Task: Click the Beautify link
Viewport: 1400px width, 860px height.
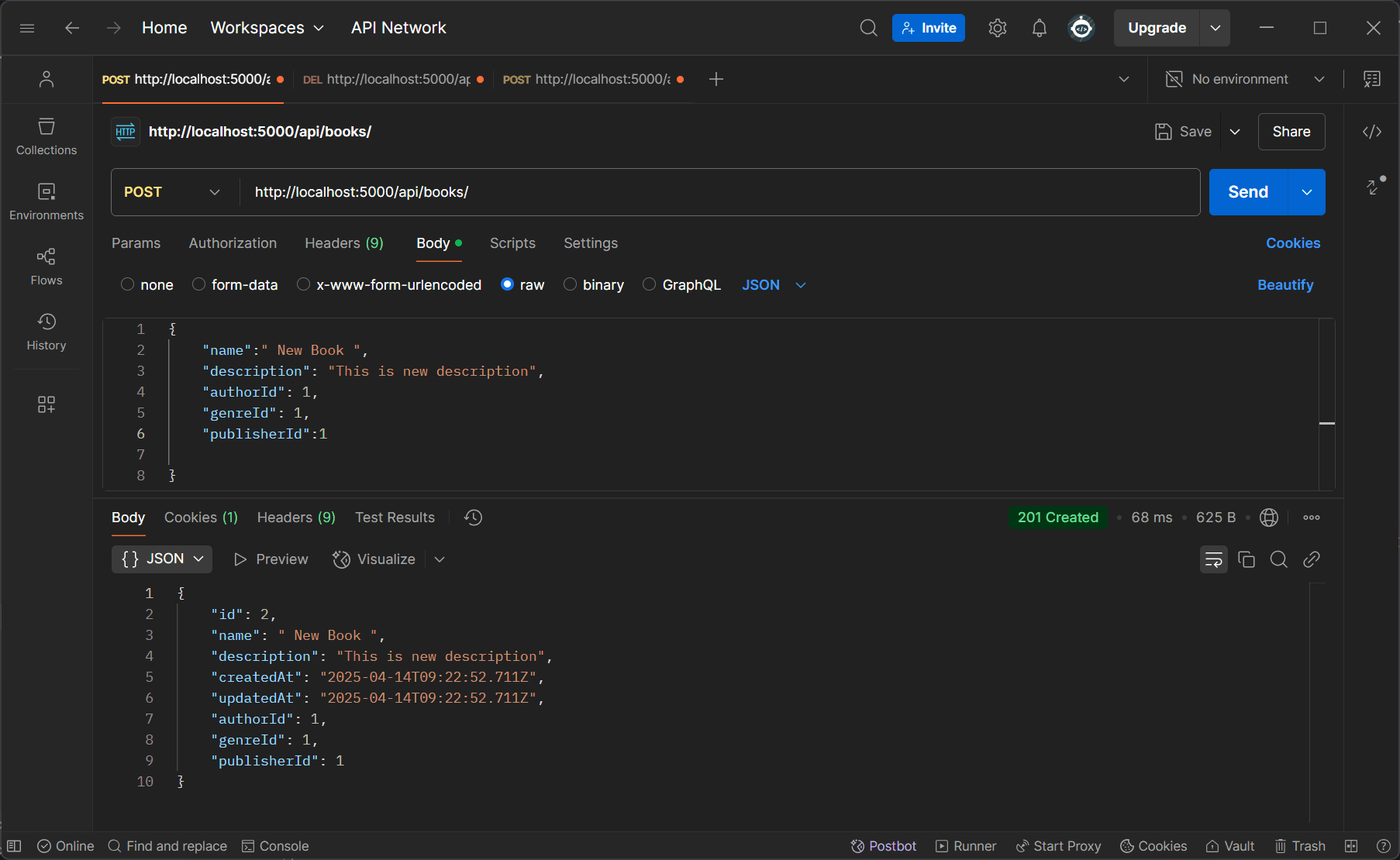Action: (x=1285, y=285)
